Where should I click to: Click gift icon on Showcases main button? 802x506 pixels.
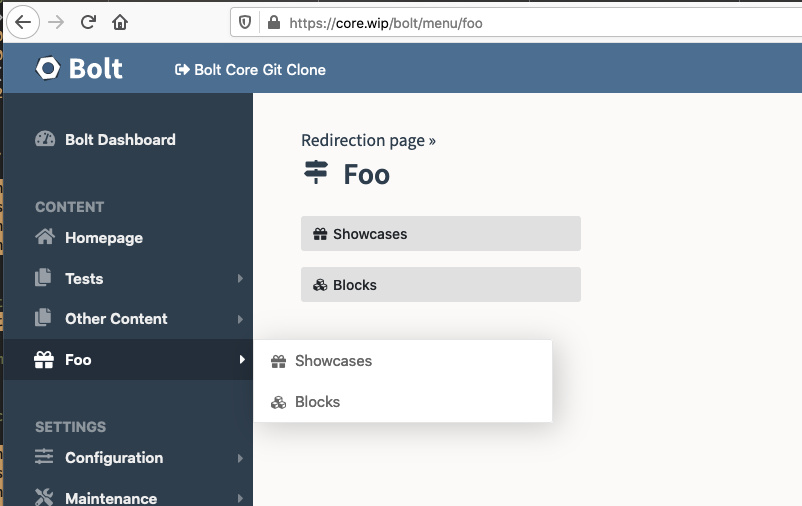(x=320, y=234)
